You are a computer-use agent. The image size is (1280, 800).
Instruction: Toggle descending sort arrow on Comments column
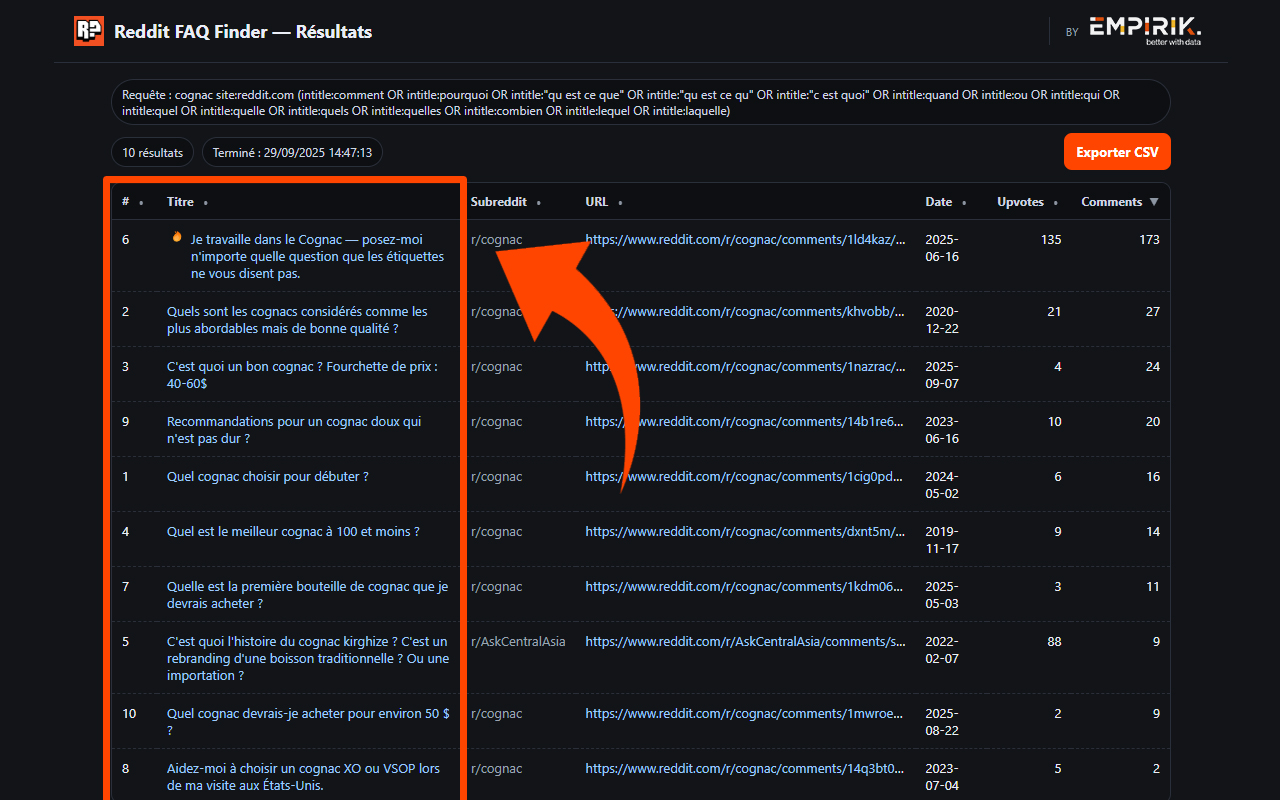tap(1154, 202)
